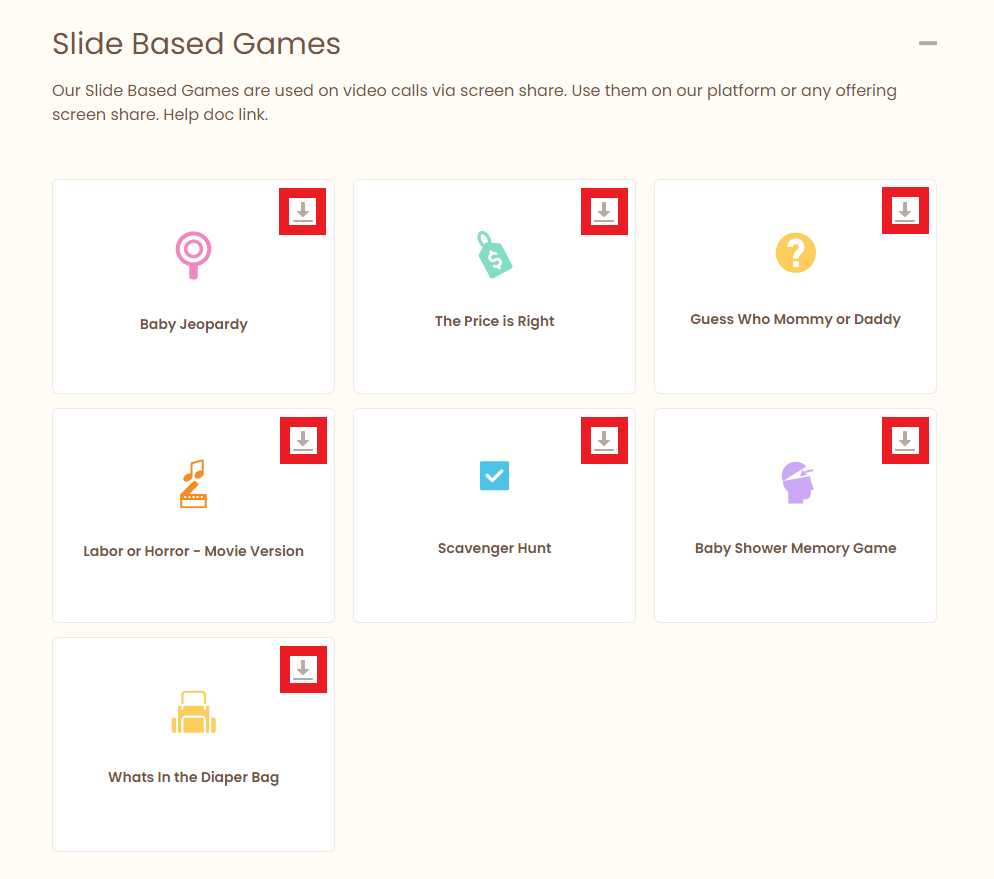Click the pink pacifier Baby Jeopardy icon
This screenshot has width=994, height=879.
[x=193, y=254]
